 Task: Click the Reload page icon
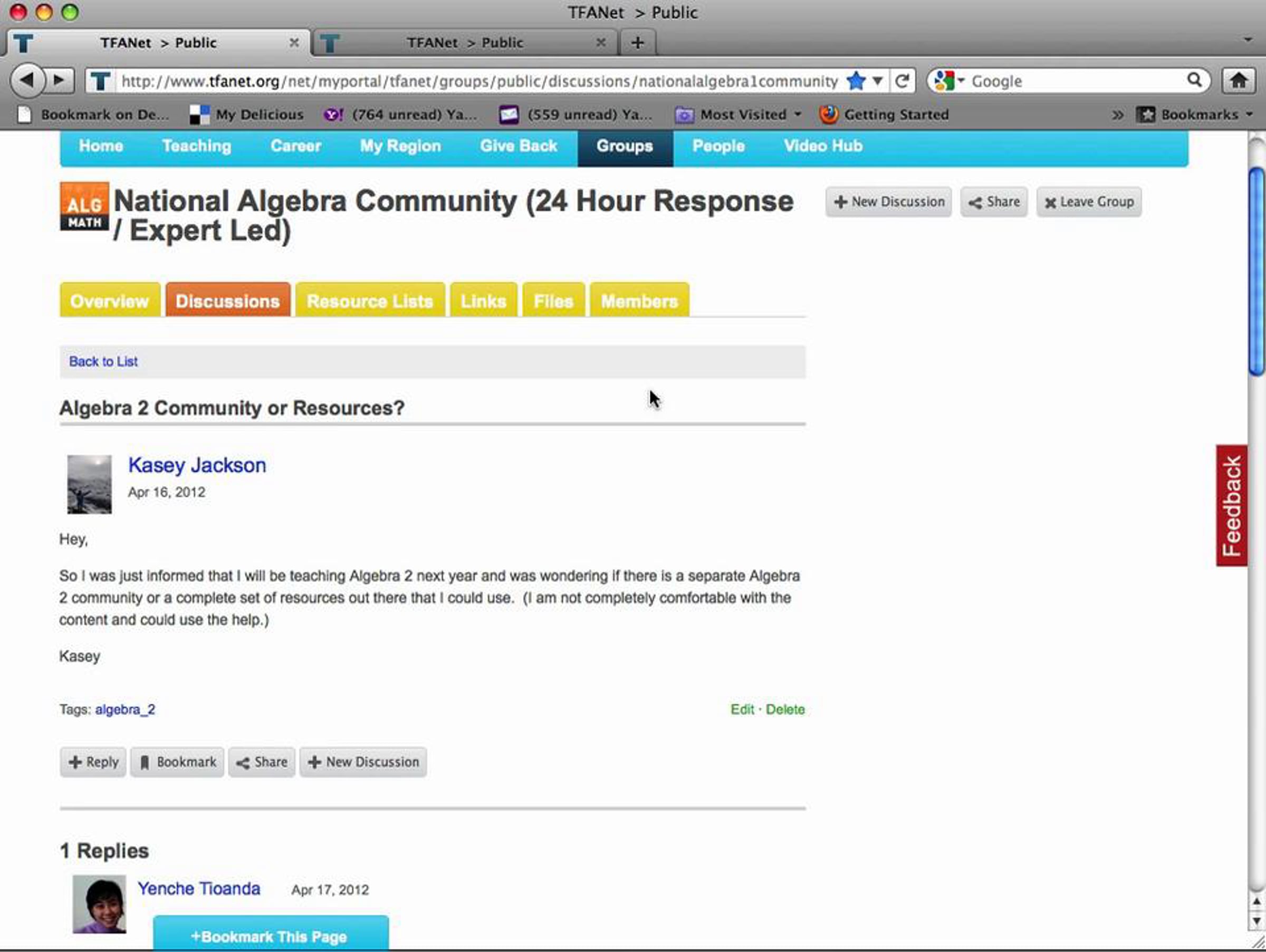[902, 81]
